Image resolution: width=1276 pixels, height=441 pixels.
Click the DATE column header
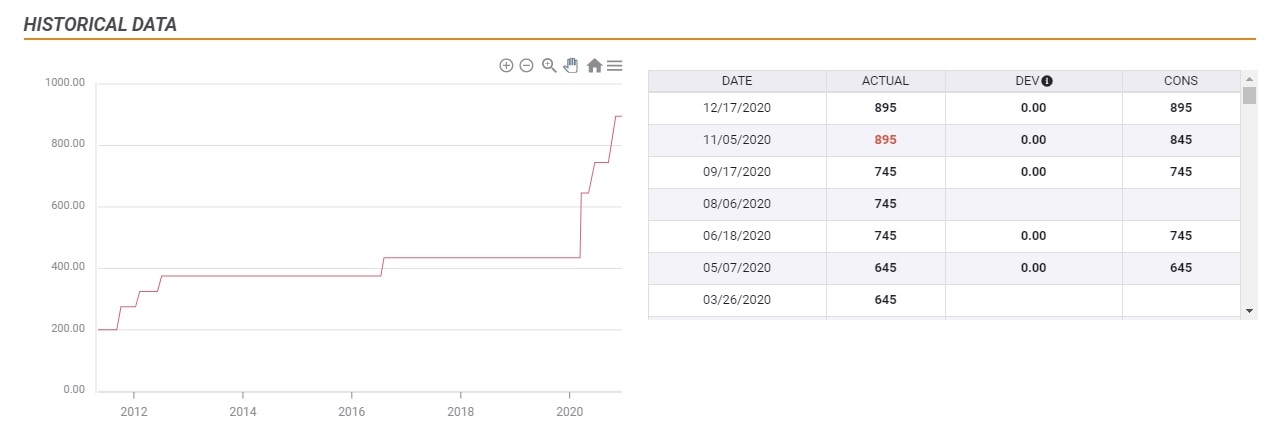click(737, 81)
